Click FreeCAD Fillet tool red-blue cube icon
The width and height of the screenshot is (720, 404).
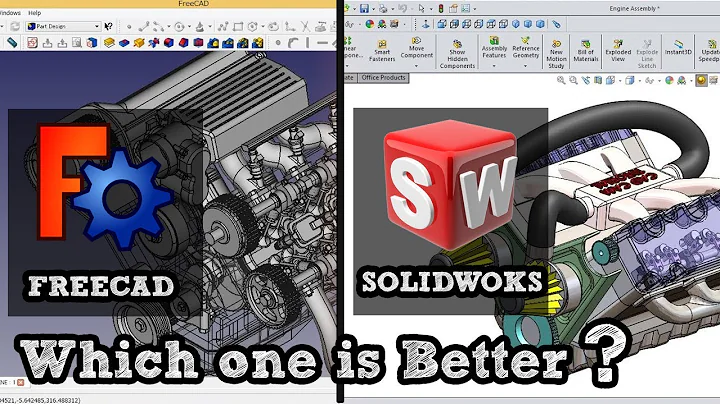tap(169, 43)
